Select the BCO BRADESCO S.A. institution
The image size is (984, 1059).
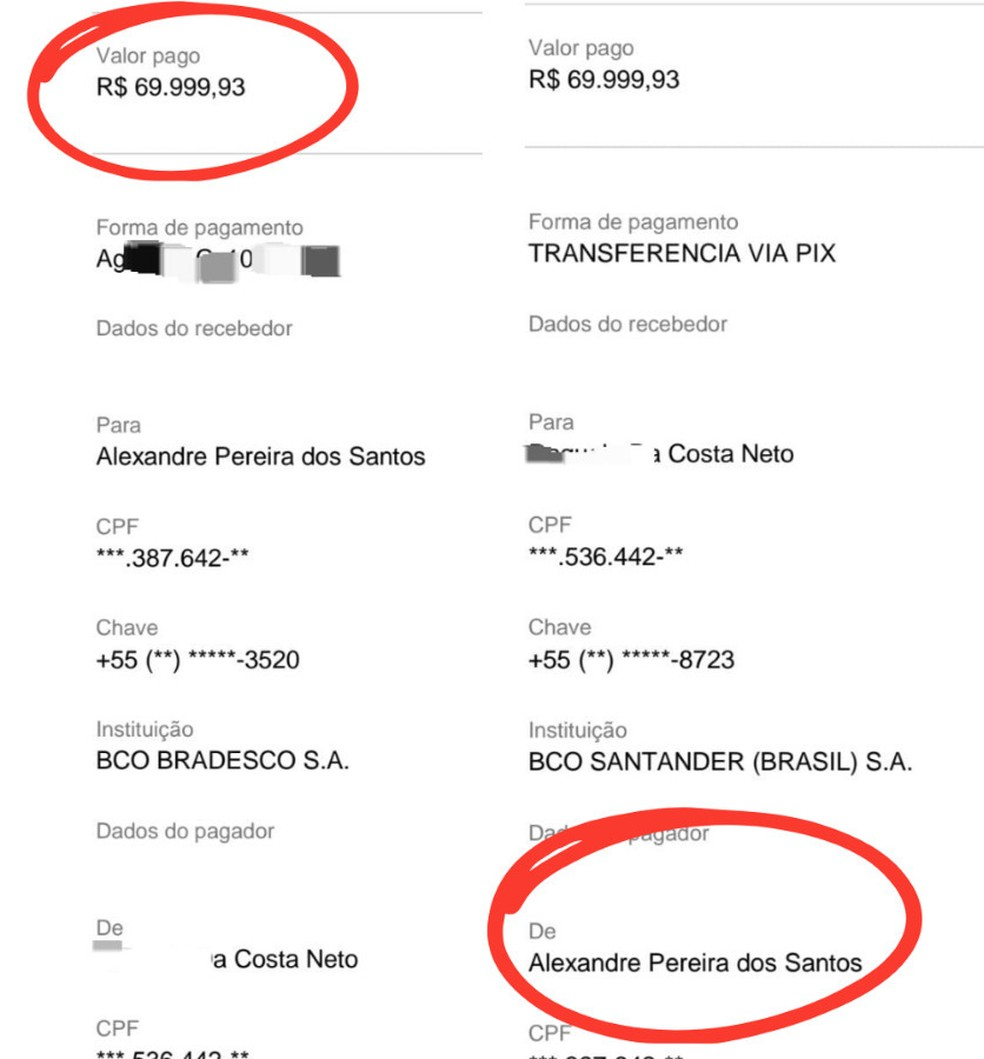(222, 762)
